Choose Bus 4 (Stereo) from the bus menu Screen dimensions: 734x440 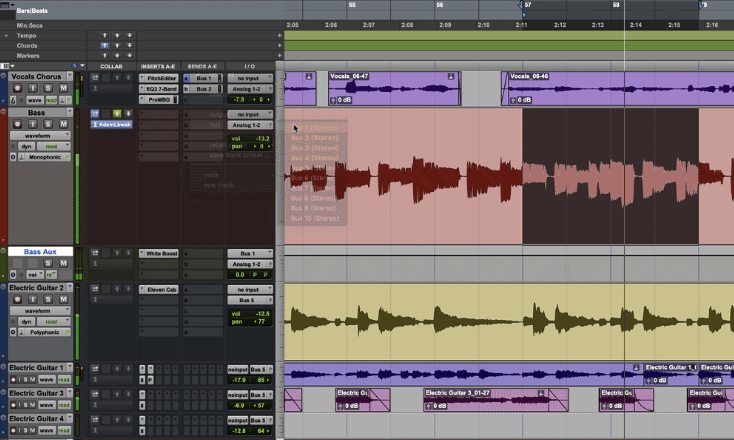click(x=315, y=158)
